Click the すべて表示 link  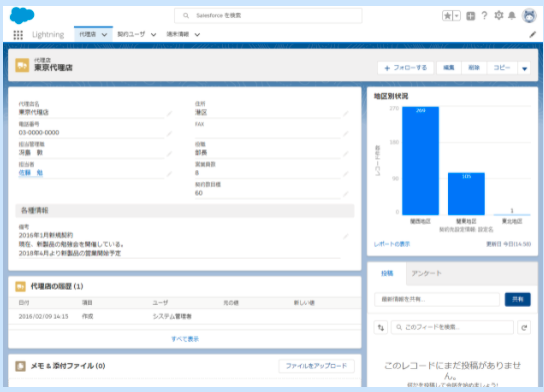coord(185,339)
